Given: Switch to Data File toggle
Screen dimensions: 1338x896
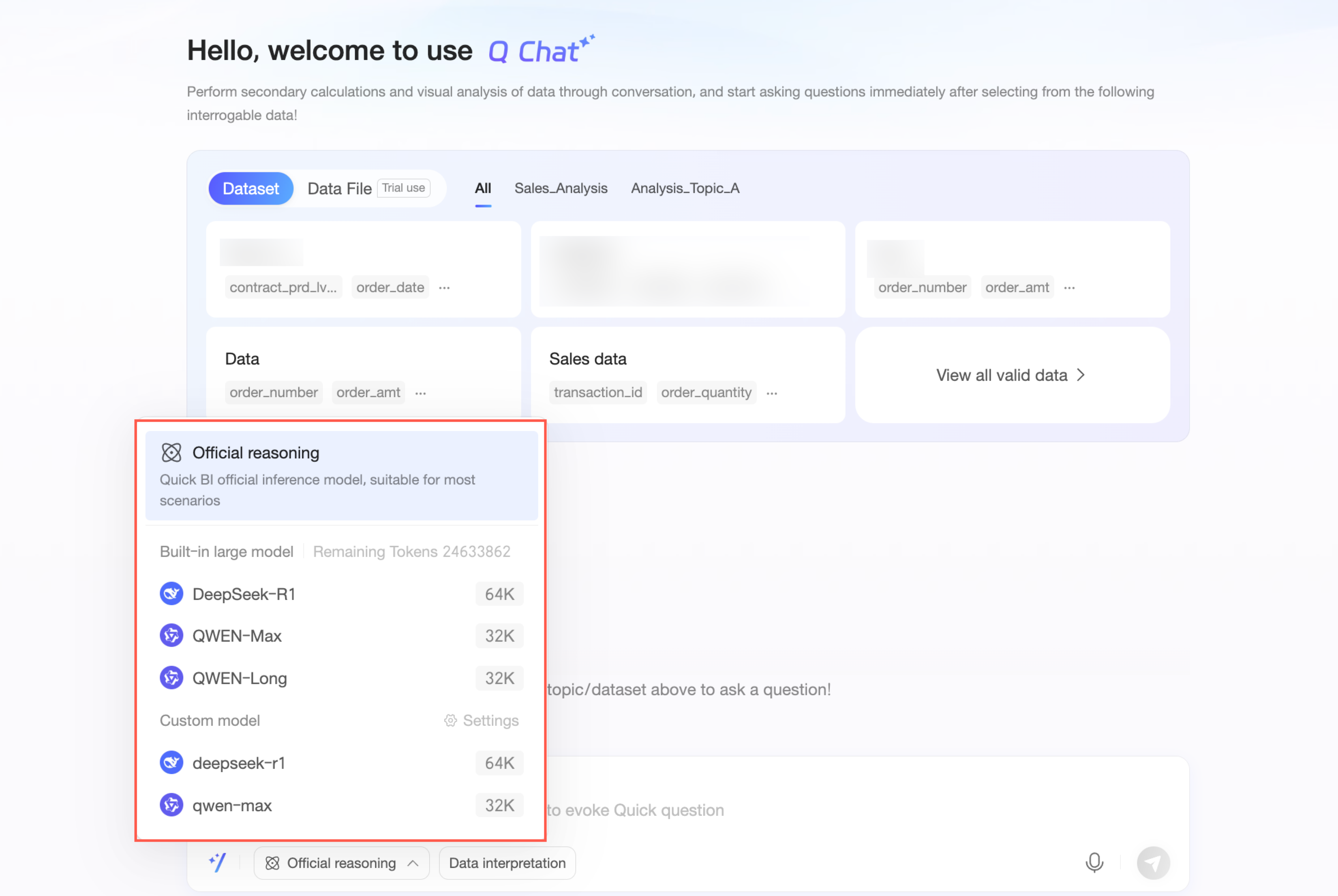Looking at the screenshot, I should 340,188.
